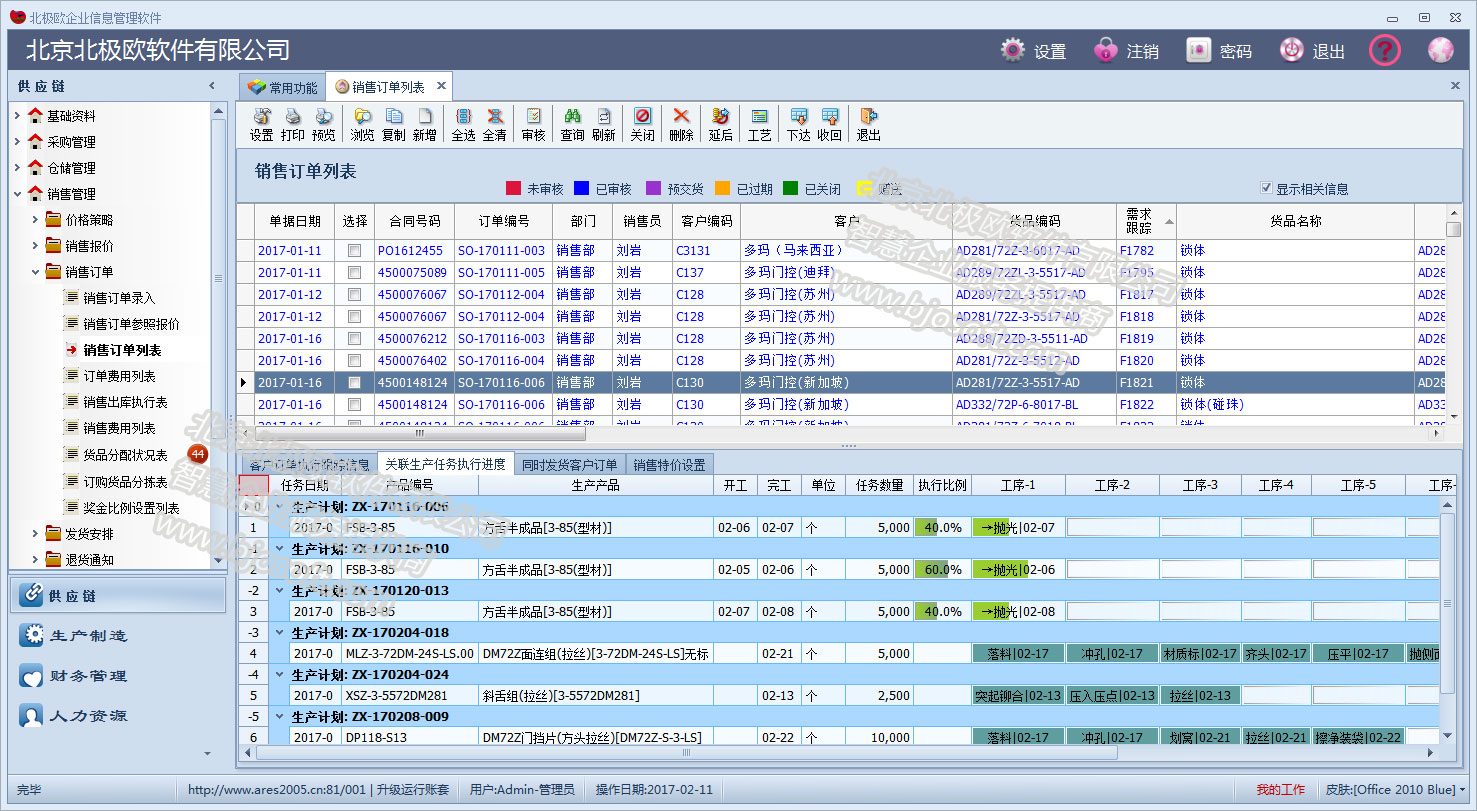The width and height of the screenshot is (1477, 811).
Task: Expand the 采购管理 tree node
Action: click(17, 142)
